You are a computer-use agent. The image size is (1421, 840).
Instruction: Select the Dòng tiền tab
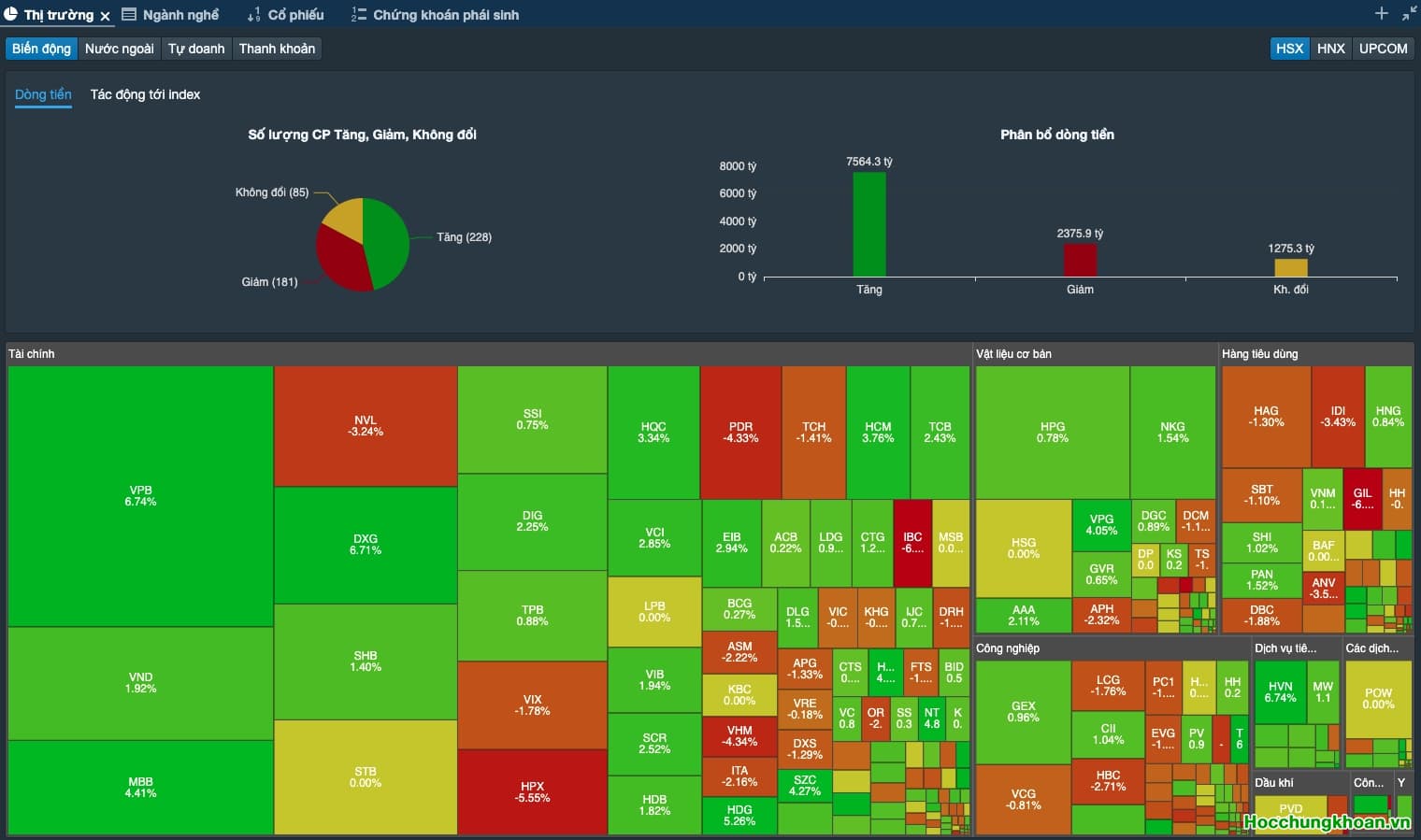point(43,94)
